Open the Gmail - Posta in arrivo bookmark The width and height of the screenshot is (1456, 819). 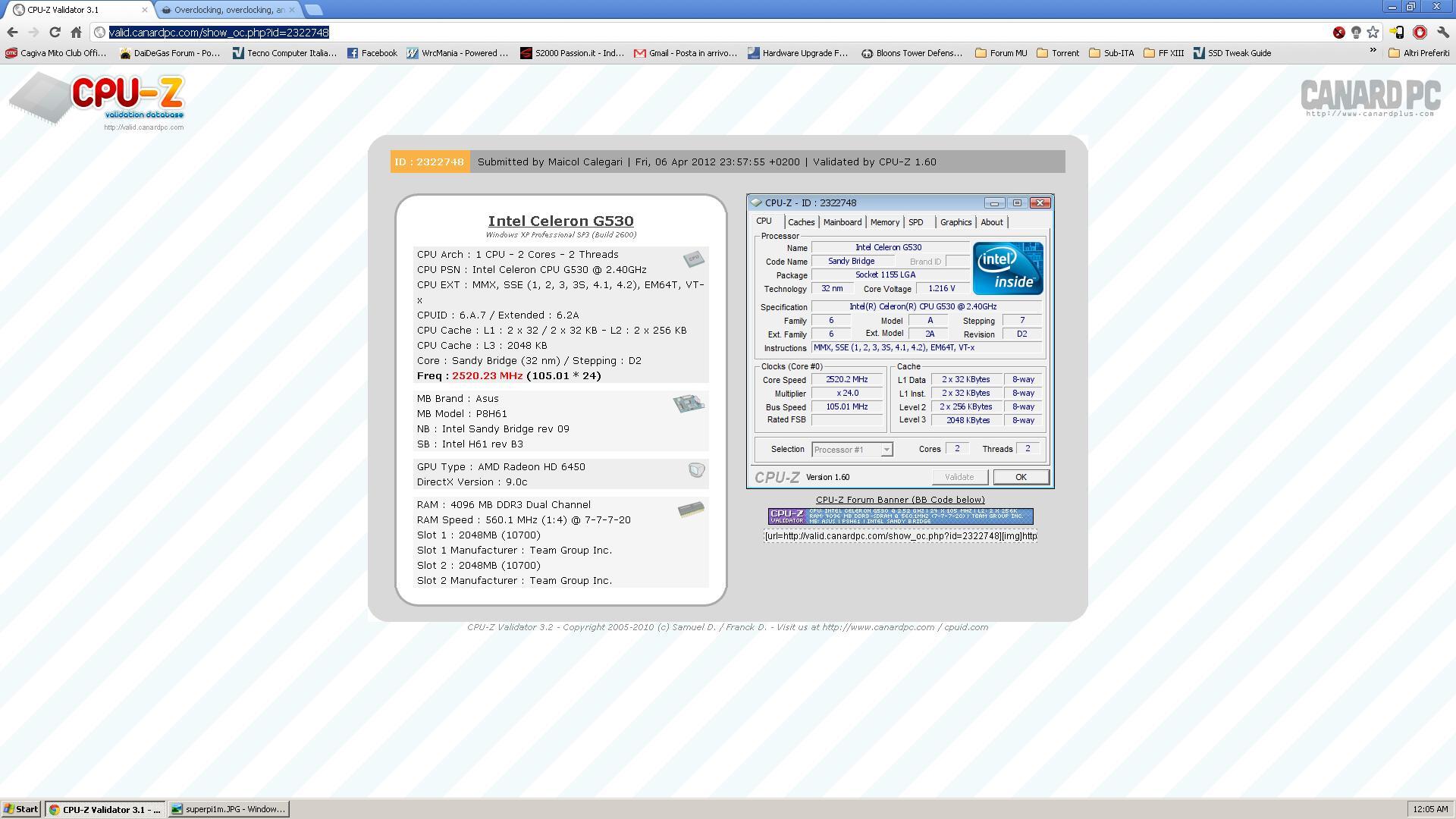[686, 53]
